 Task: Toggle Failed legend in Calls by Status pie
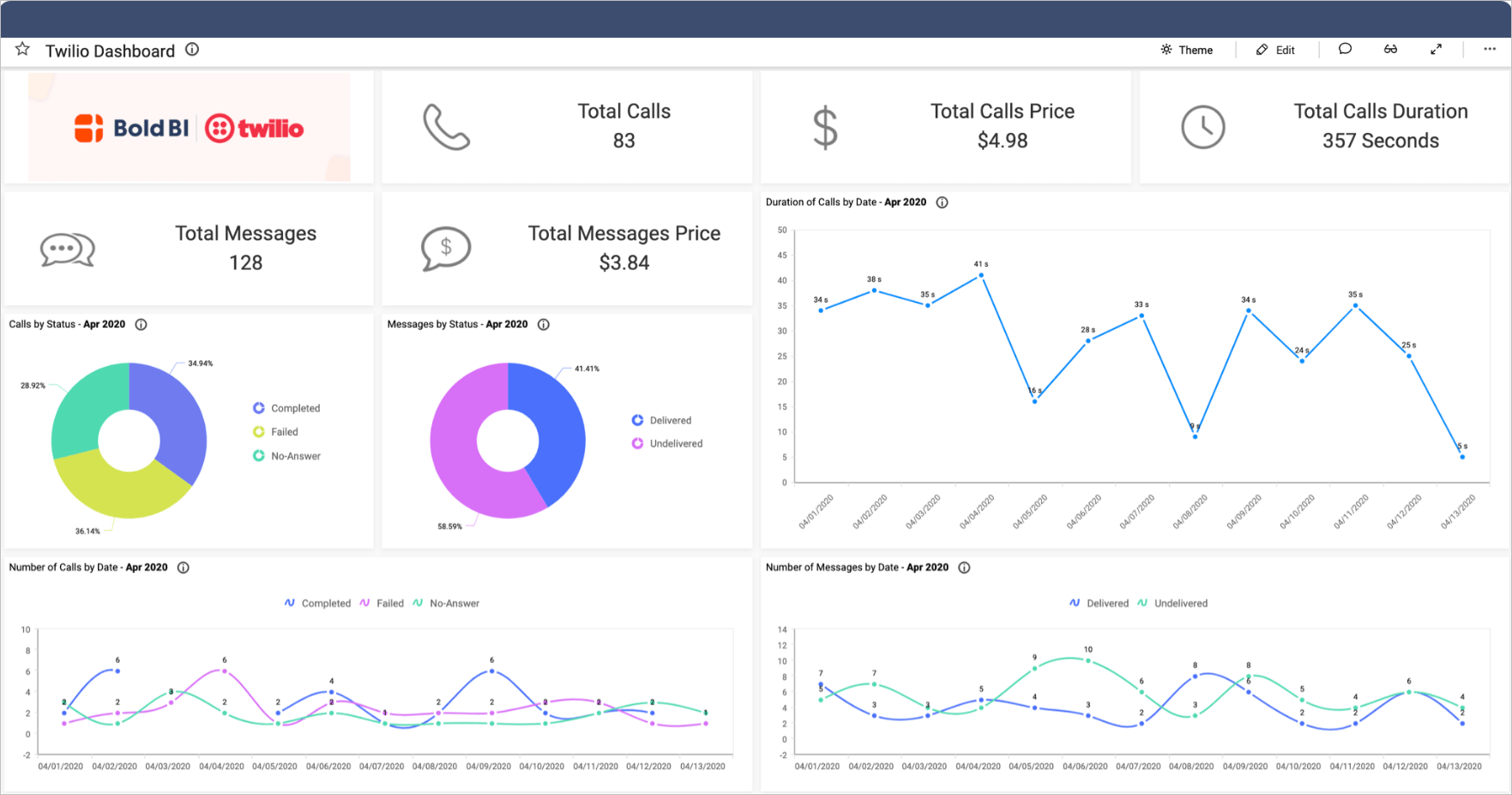[275, 432]
